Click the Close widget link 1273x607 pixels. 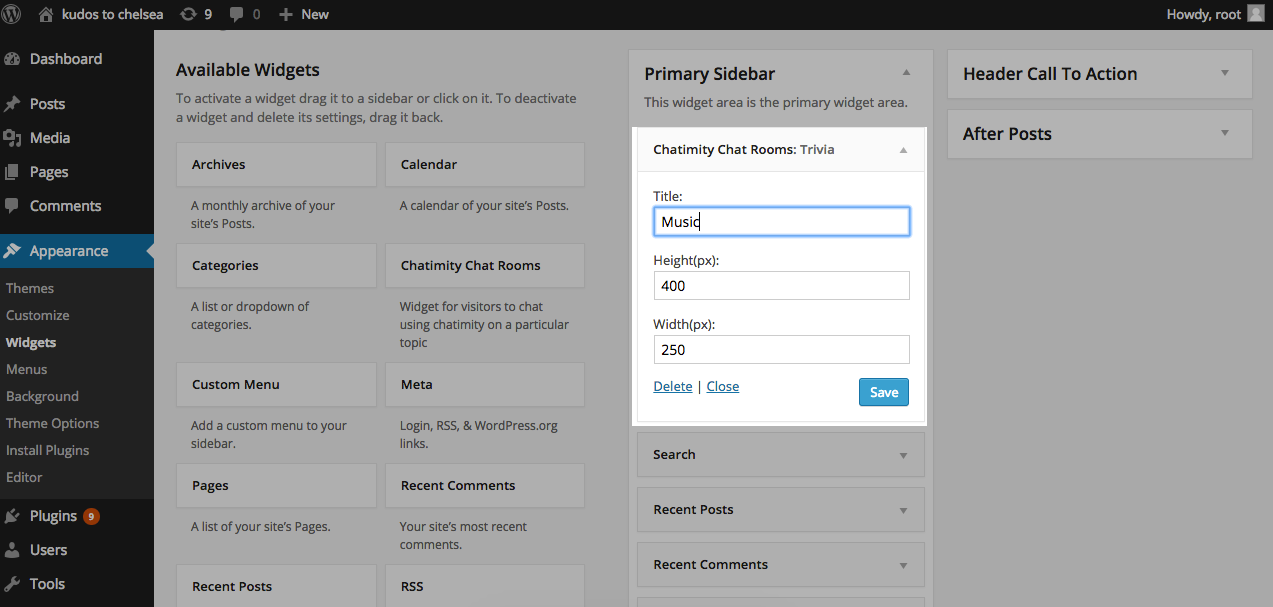723,386
